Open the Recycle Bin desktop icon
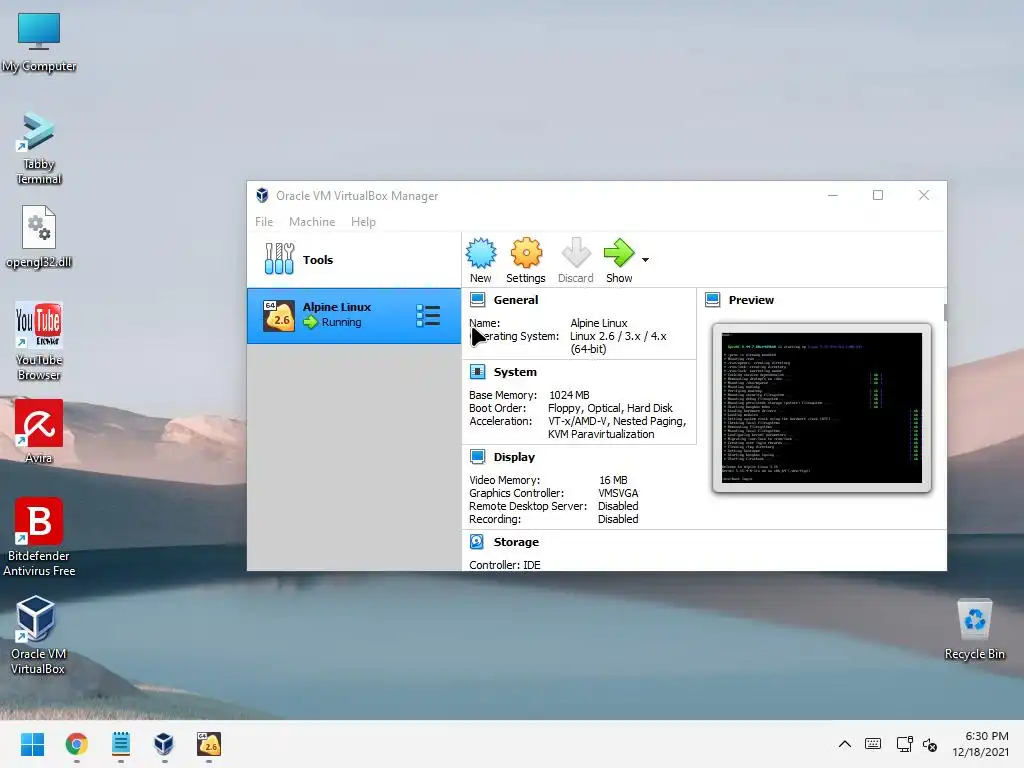Image resolution: width=1024 pixels, height=768 pixels. 974,630
